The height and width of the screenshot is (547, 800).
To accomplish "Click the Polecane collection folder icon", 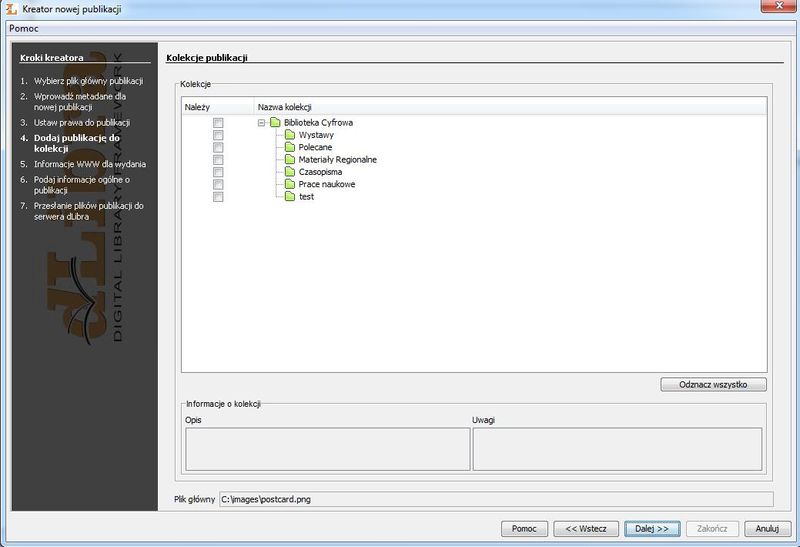I will (290, 147).
